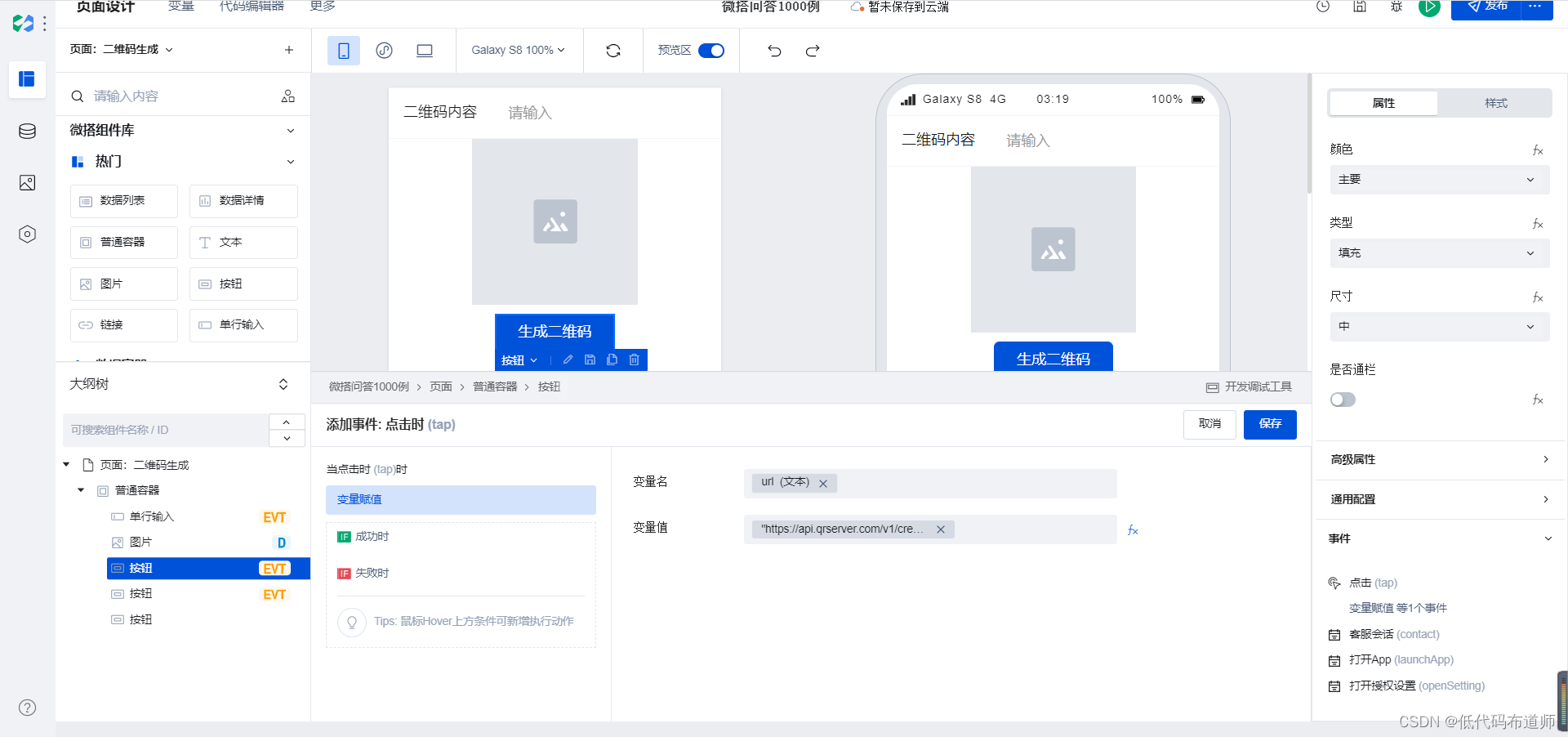Open the help question mark icon
This screenshot has height=737, width=1568.
[27, 708]
